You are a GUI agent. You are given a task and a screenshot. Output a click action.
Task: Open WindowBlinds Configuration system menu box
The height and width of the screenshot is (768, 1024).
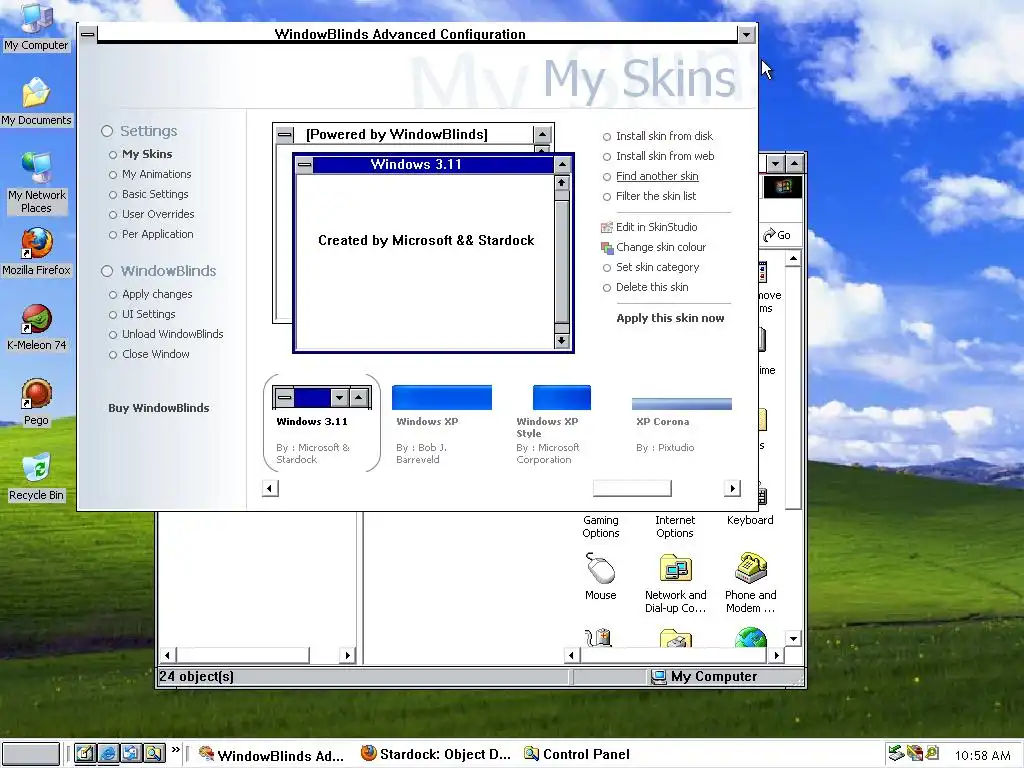click(88, 34)
